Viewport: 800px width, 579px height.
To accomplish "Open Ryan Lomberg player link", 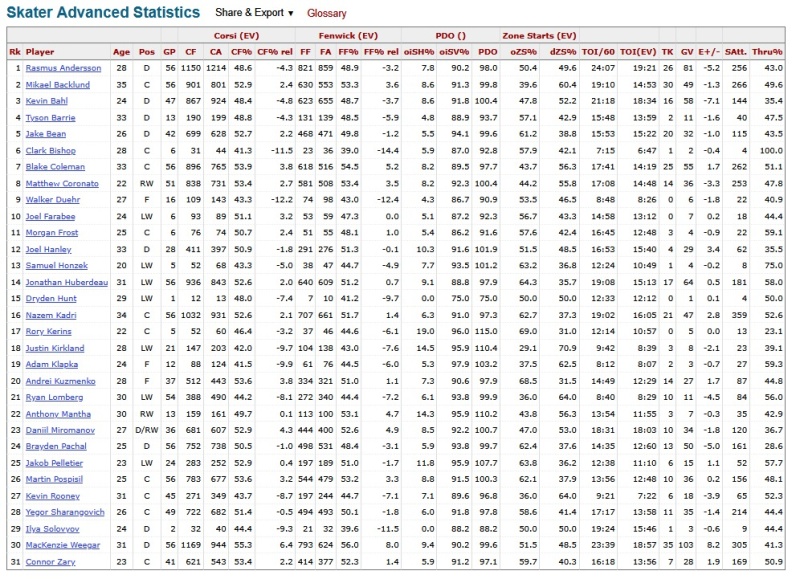I will tap(54, 397).
